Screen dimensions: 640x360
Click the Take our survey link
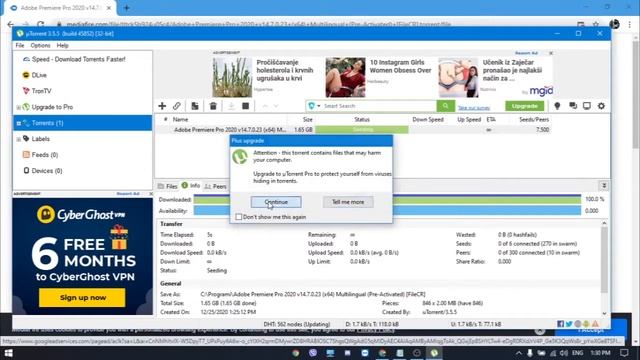point(473,108)
